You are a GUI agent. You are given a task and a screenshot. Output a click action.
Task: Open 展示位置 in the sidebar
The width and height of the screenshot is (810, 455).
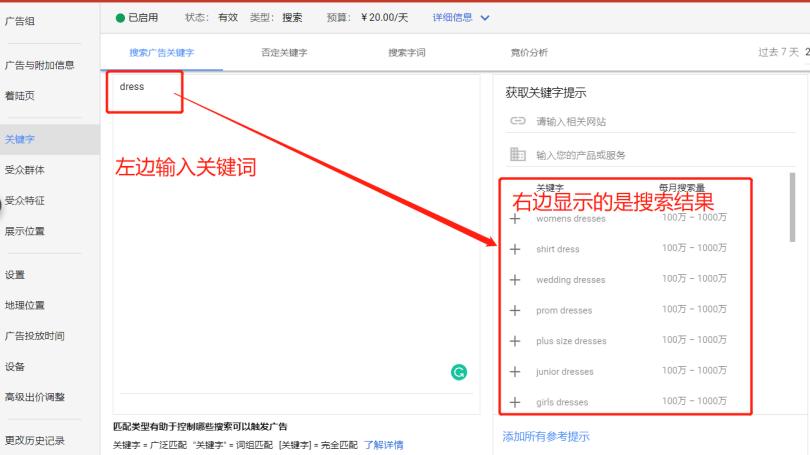tap(24, 231)
